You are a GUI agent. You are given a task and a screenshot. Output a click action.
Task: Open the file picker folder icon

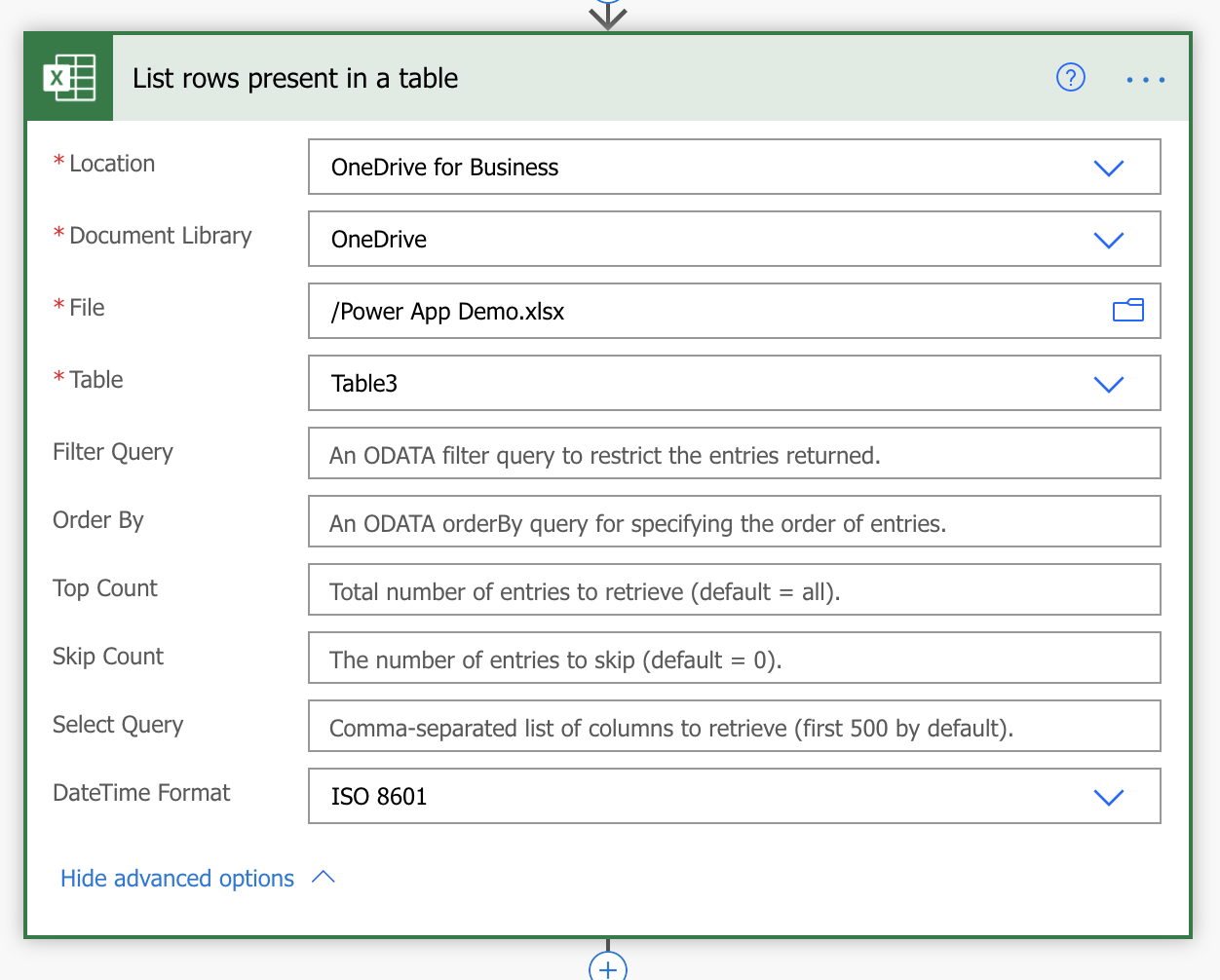pyautogui.click(x=1127, y=311)
